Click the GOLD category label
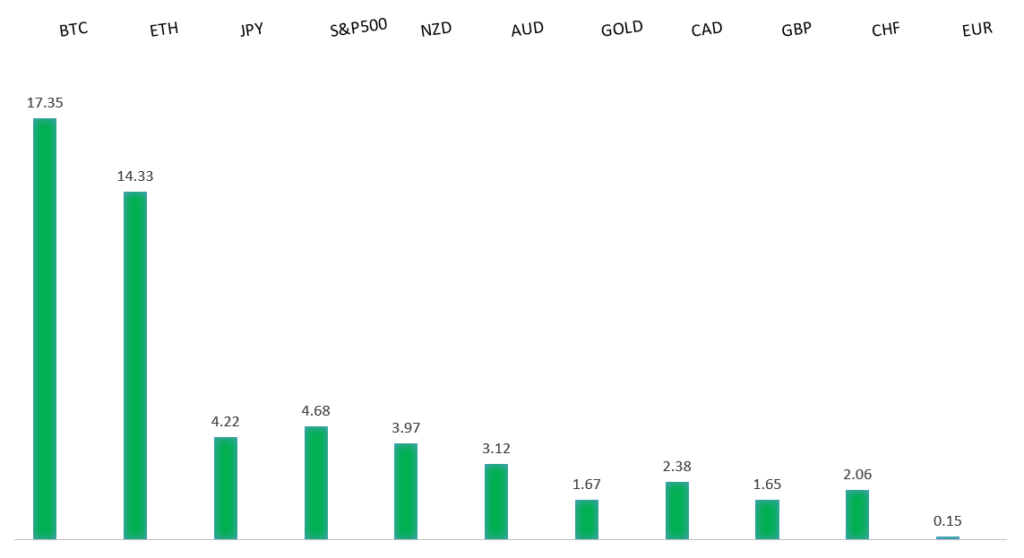The height and width of the screenshot is (558, 1024). [x=622, y=29]
